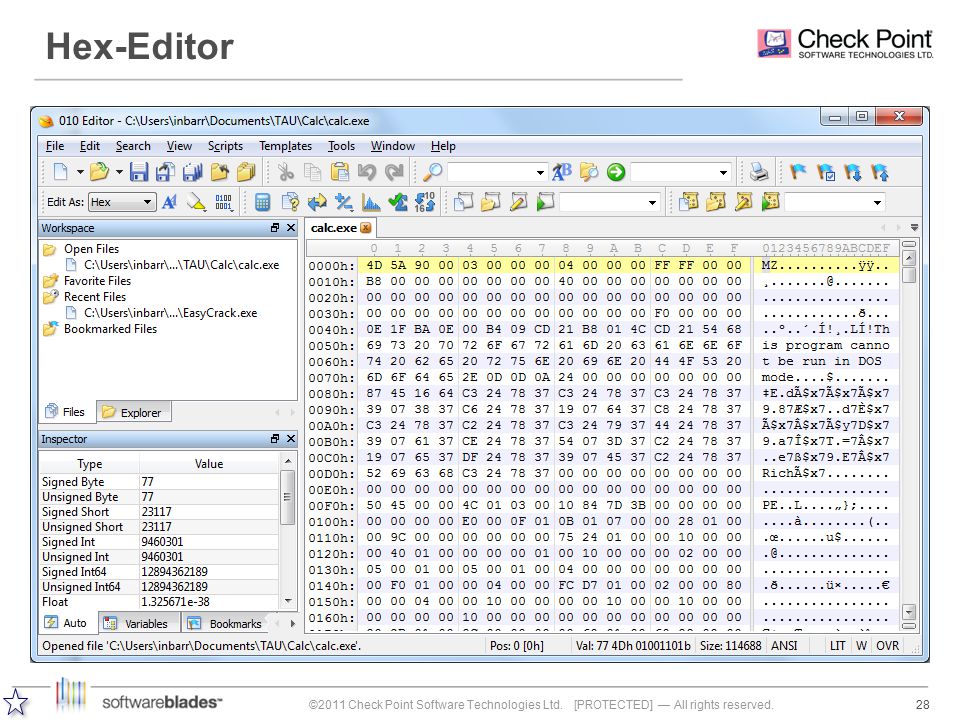
Task: Open the File menu
Action: coord(54,146)
